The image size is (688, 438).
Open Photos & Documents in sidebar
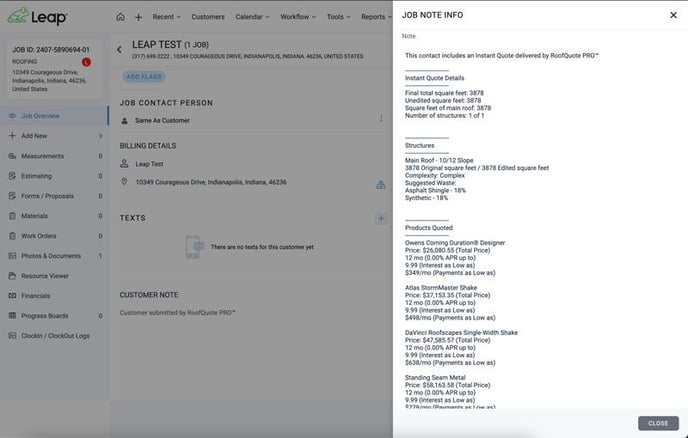[x=54, y=256]
